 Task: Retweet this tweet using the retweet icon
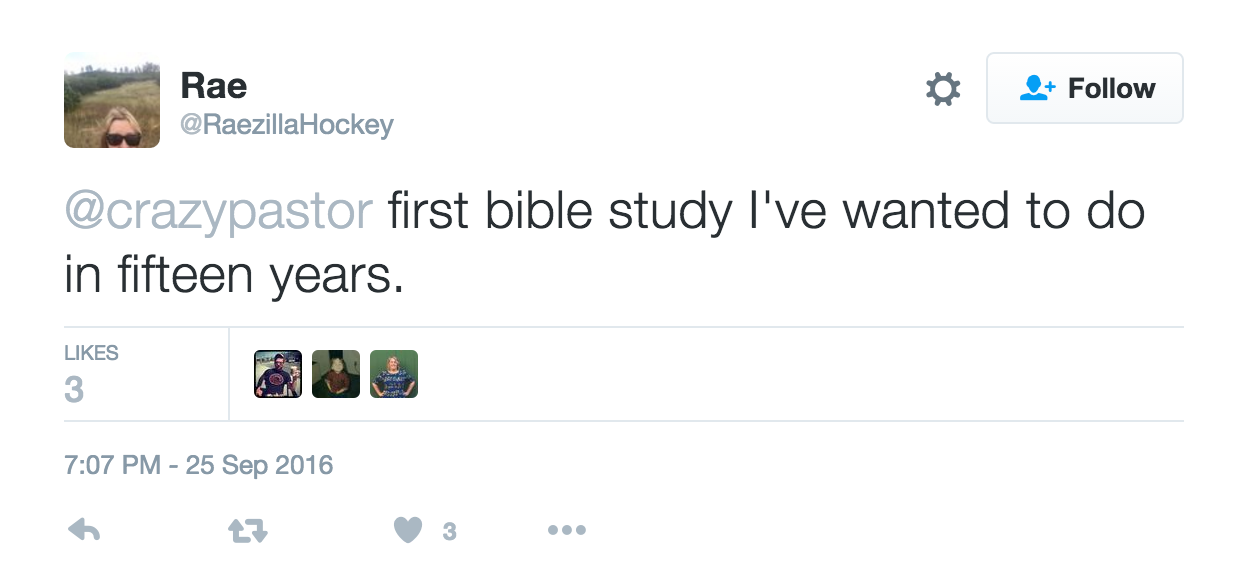[247, 530]
